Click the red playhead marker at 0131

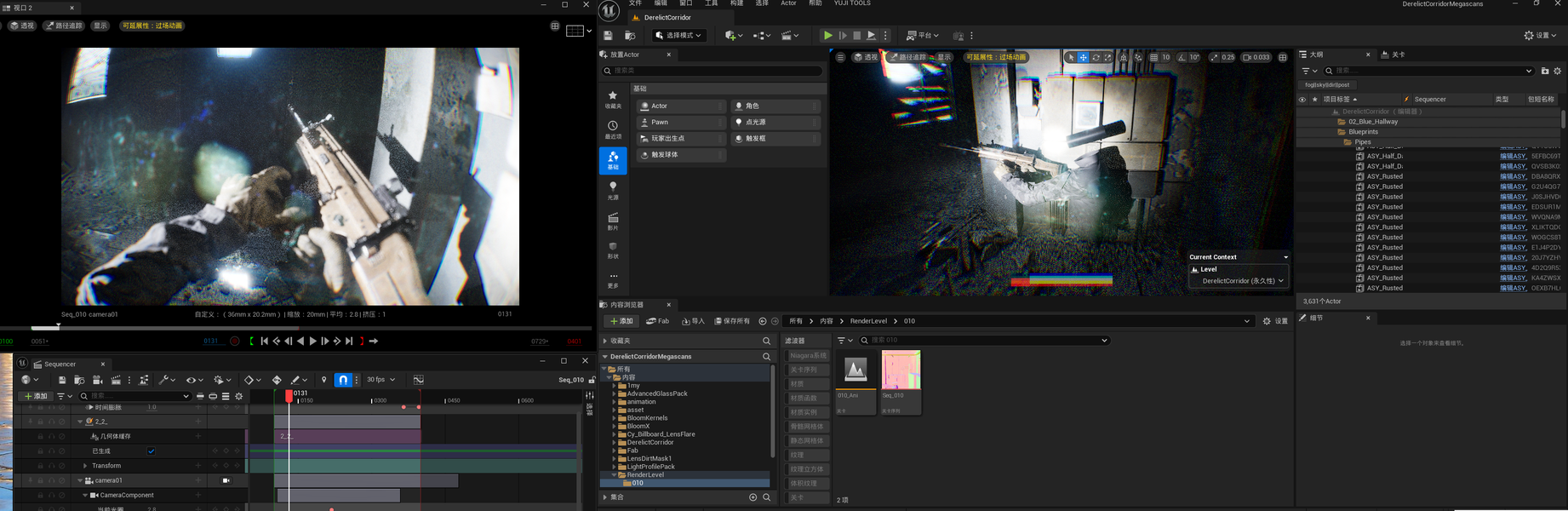point(289,396)
